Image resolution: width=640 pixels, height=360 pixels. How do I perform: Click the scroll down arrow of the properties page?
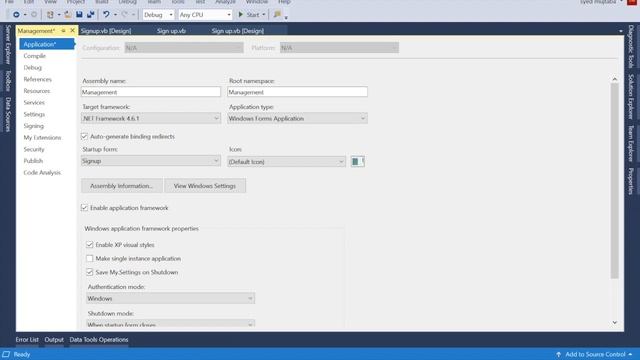615,322
